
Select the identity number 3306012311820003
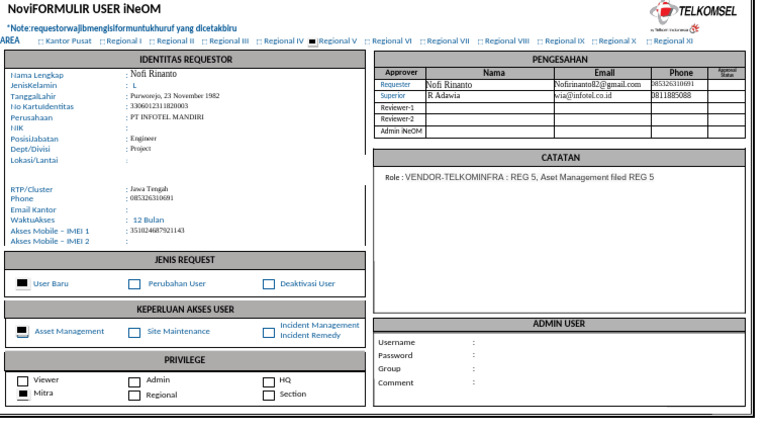coord(159,106)
